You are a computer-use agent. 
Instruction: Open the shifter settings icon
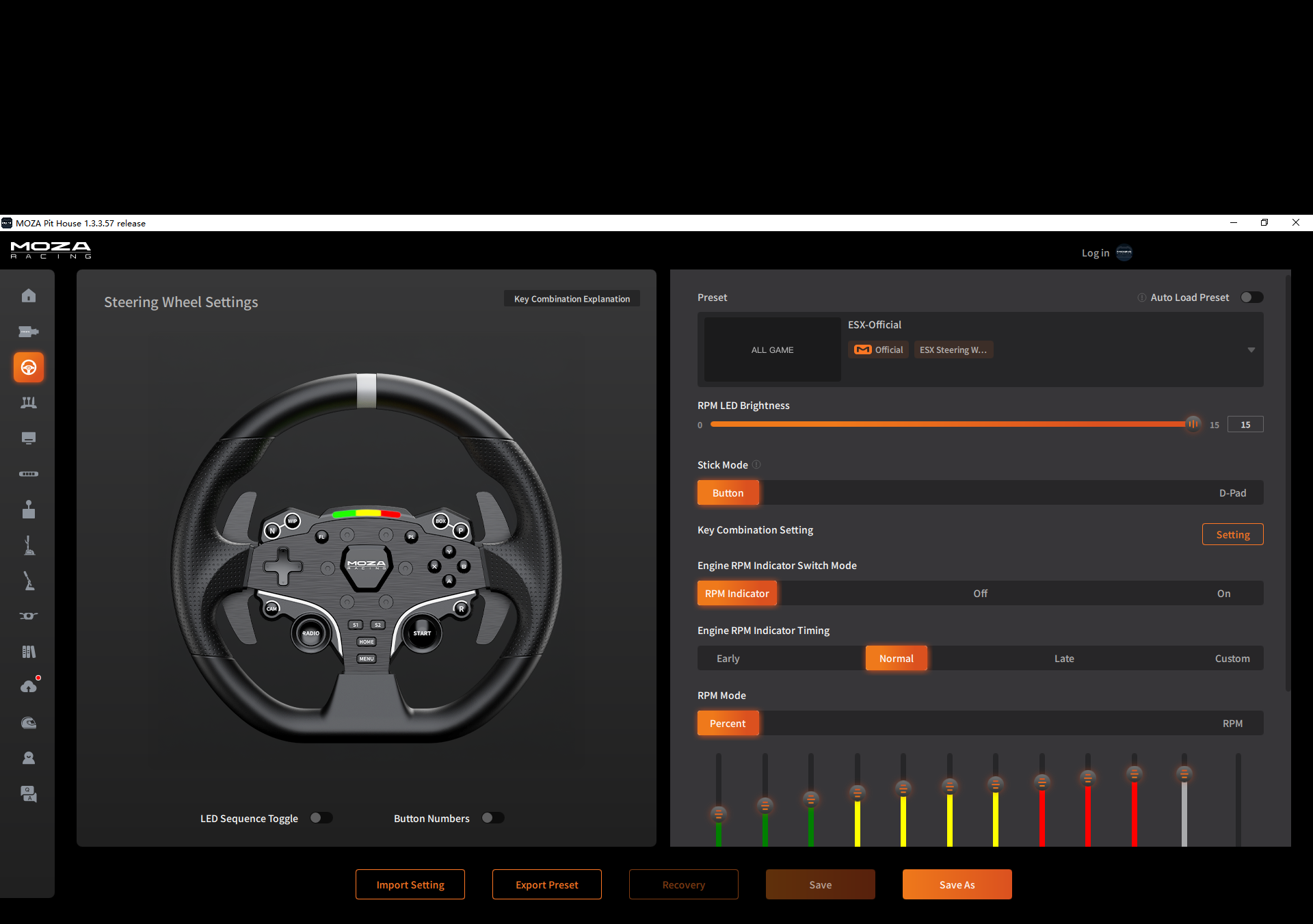click(28, 510)
